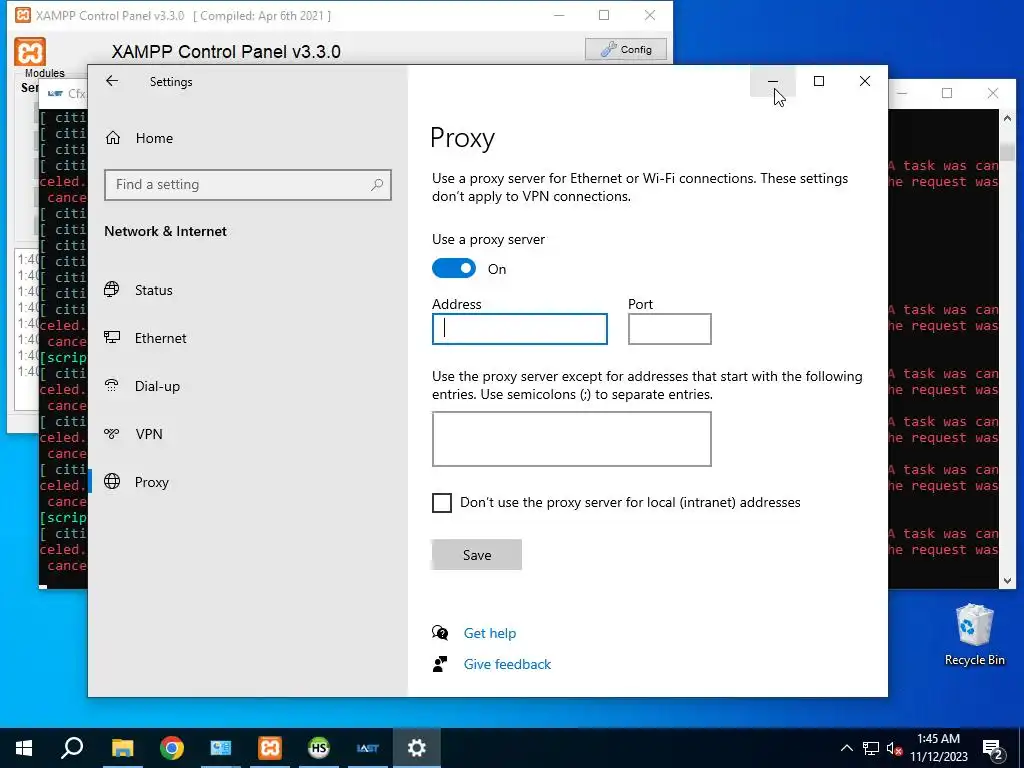
Task: Click the Ethernet monitor icon
Action: (112, 338)
